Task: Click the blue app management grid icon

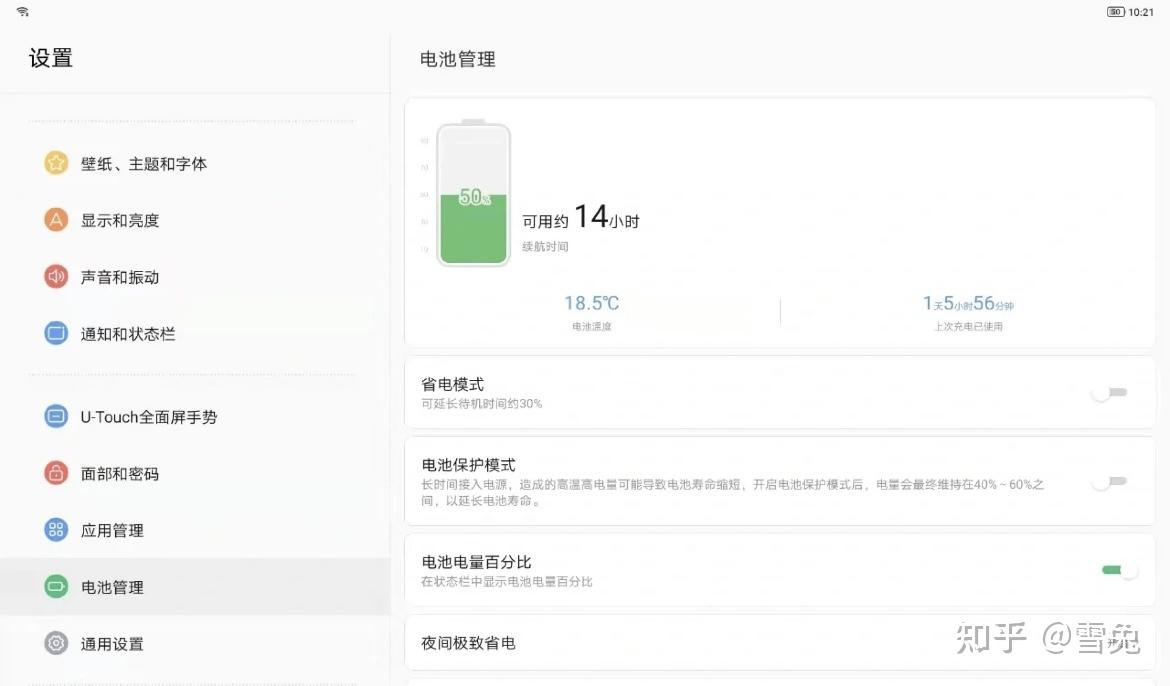Action: [x=56, y=530]
